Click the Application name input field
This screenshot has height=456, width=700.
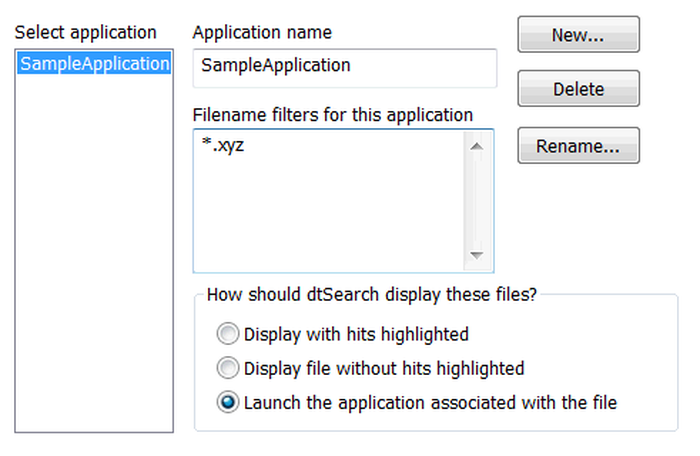pos(345,68)
